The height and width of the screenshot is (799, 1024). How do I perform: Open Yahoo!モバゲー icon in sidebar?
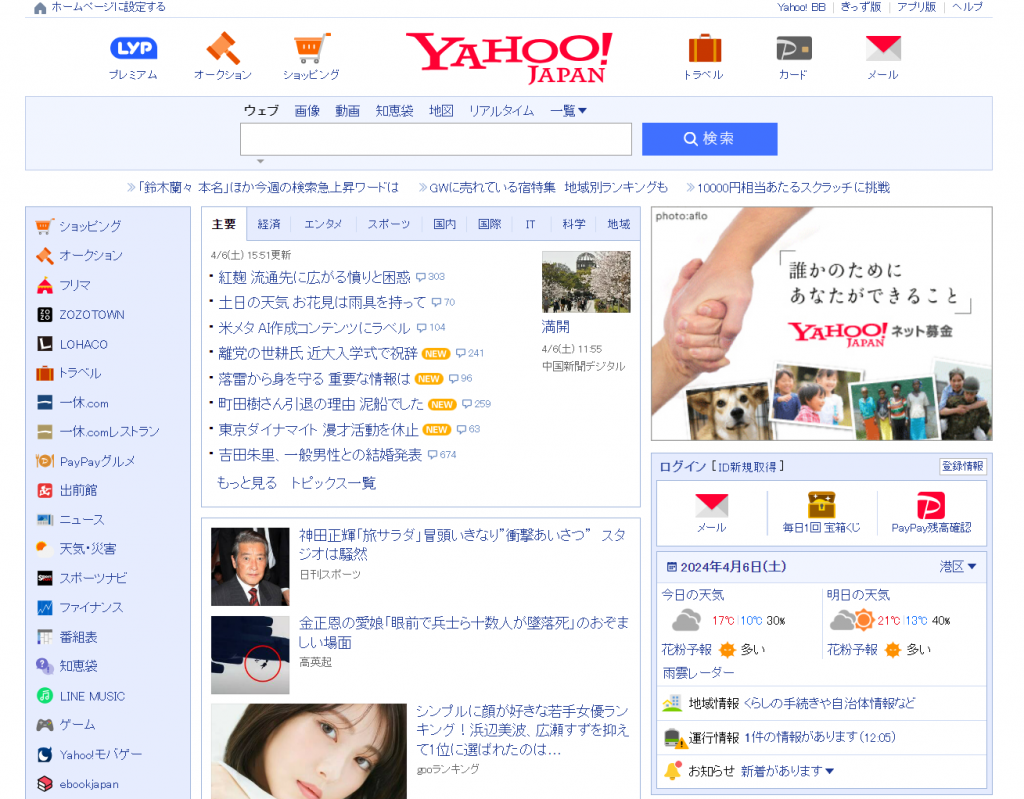pos(44,755)
